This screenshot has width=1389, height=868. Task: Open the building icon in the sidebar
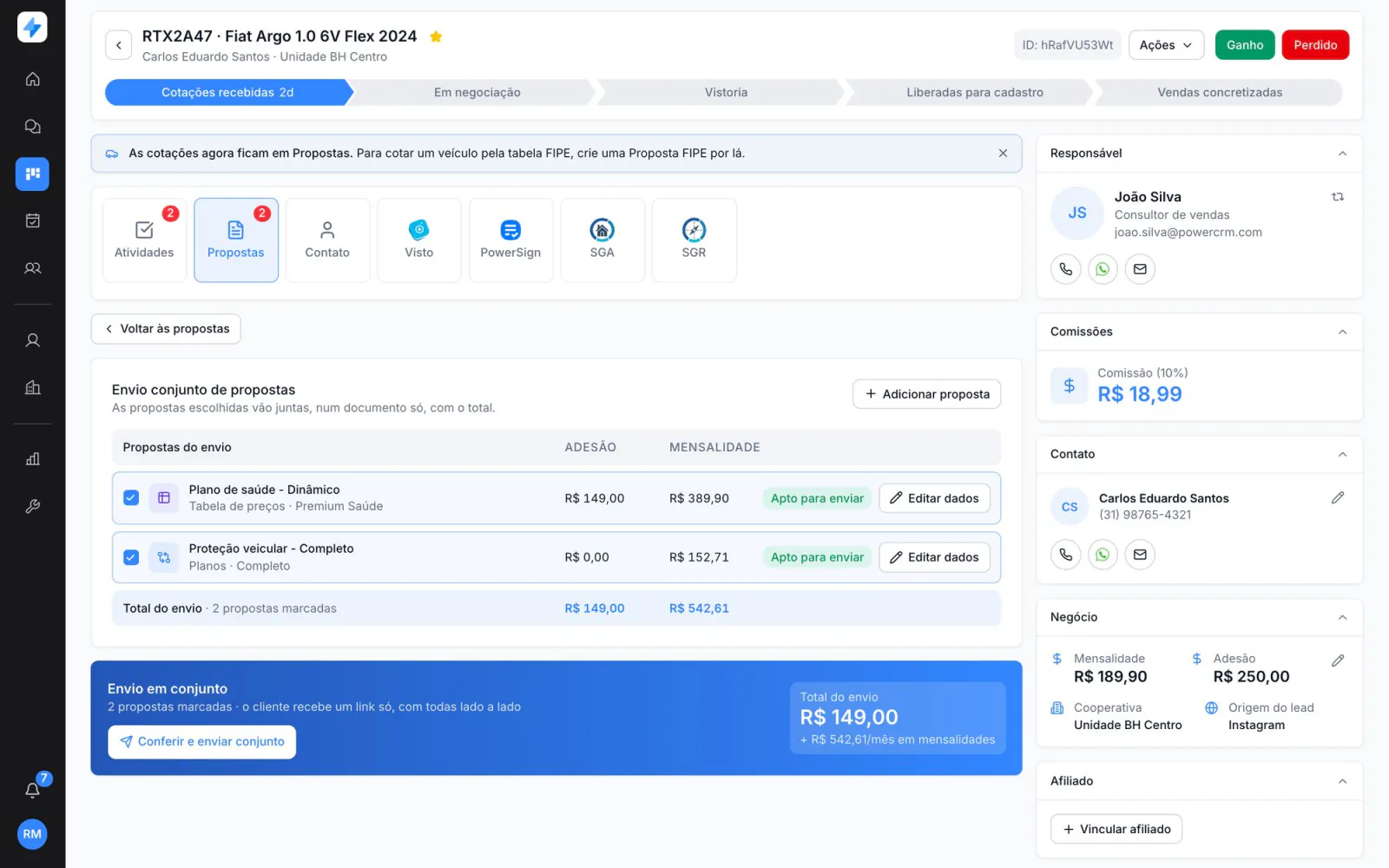[x=32, y=387]
